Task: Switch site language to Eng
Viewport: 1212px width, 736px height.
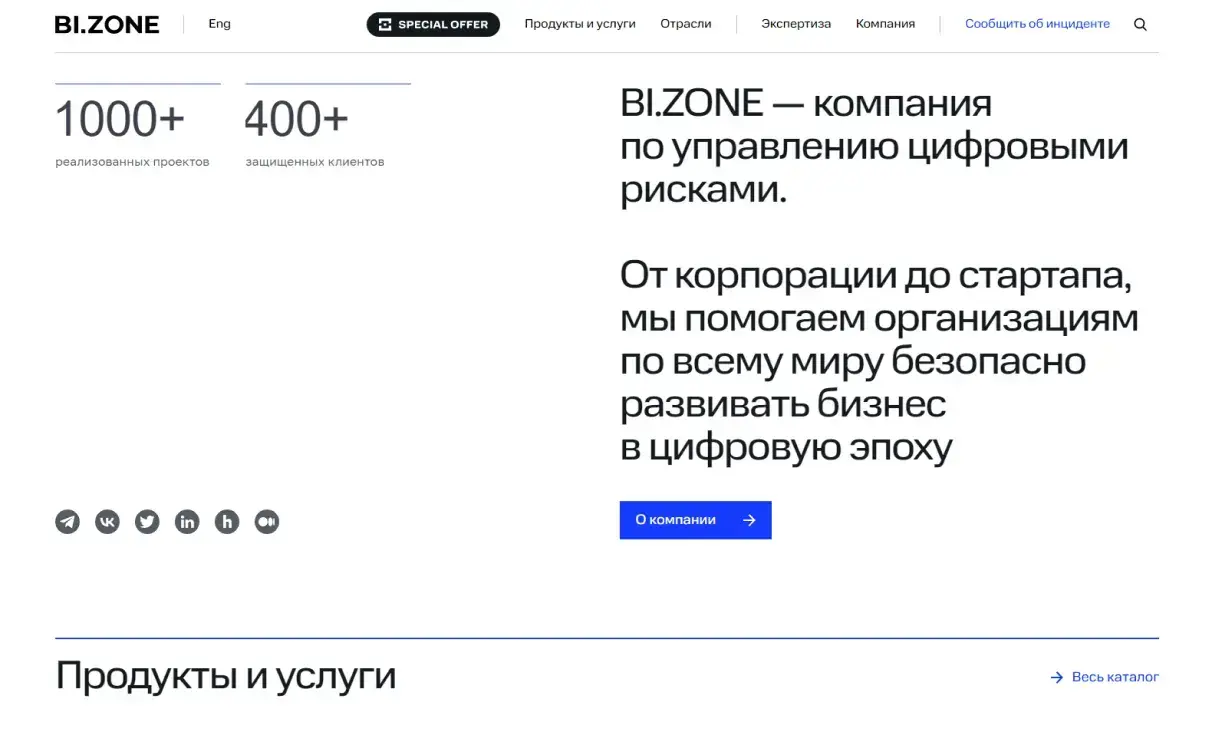Action: [x=219, y=24]
